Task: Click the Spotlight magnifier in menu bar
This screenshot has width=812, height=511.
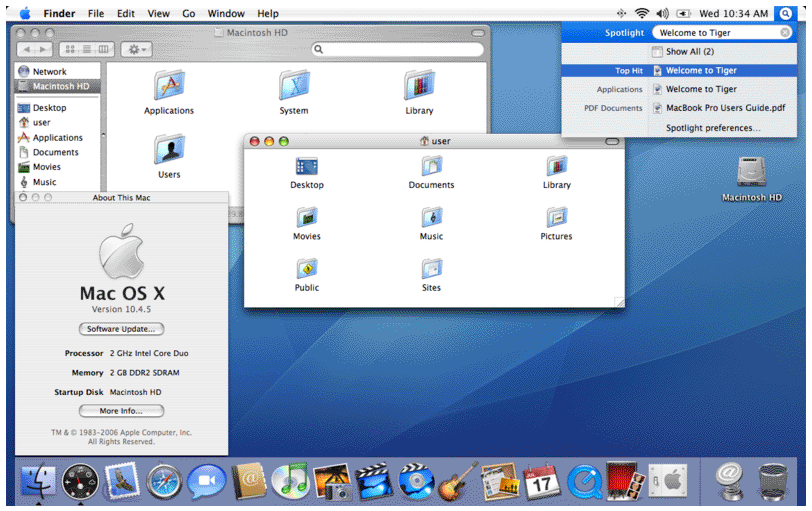Action: [785, 13]
